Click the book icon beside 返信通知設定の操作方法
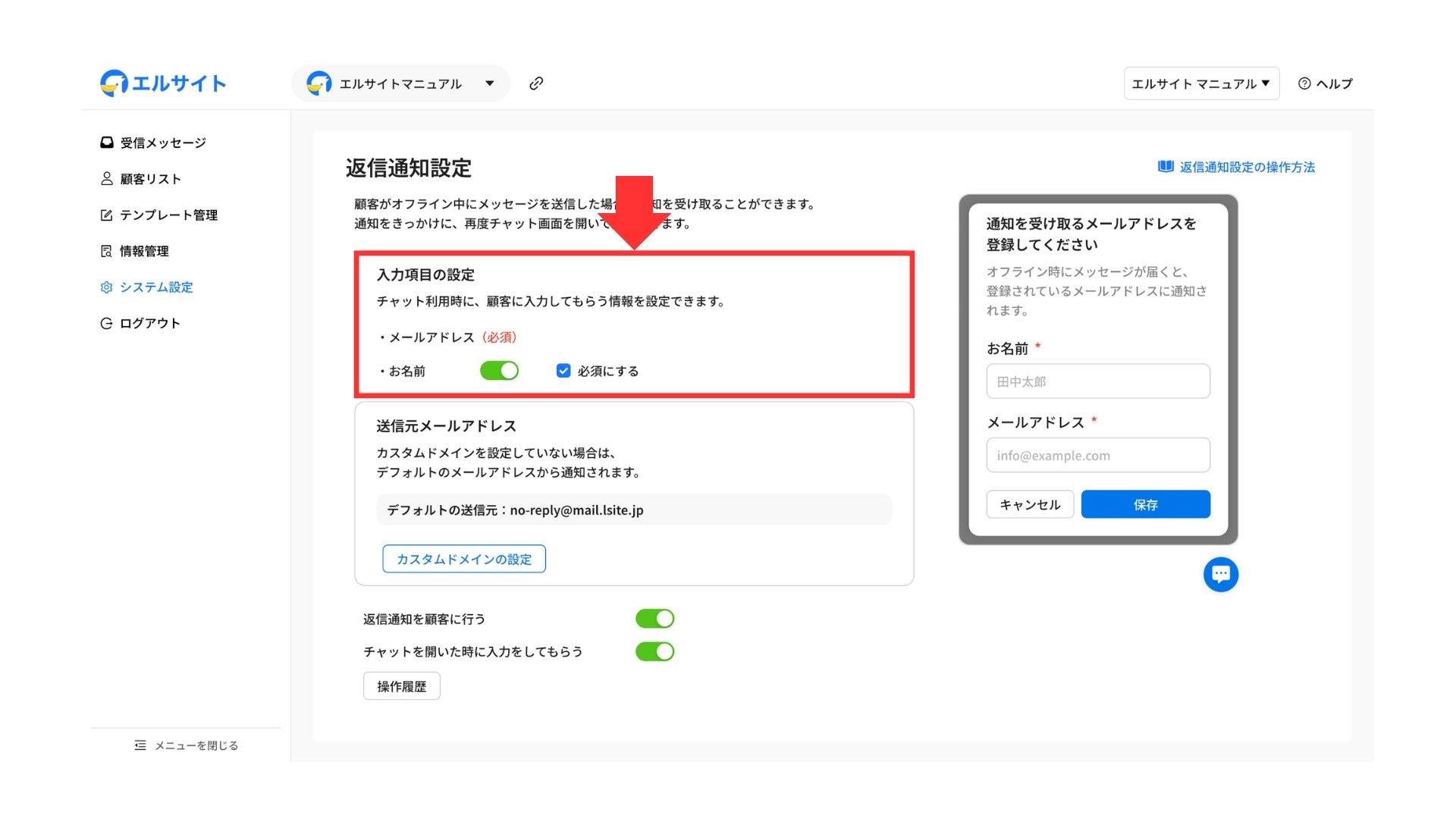 pos(1166,167)
